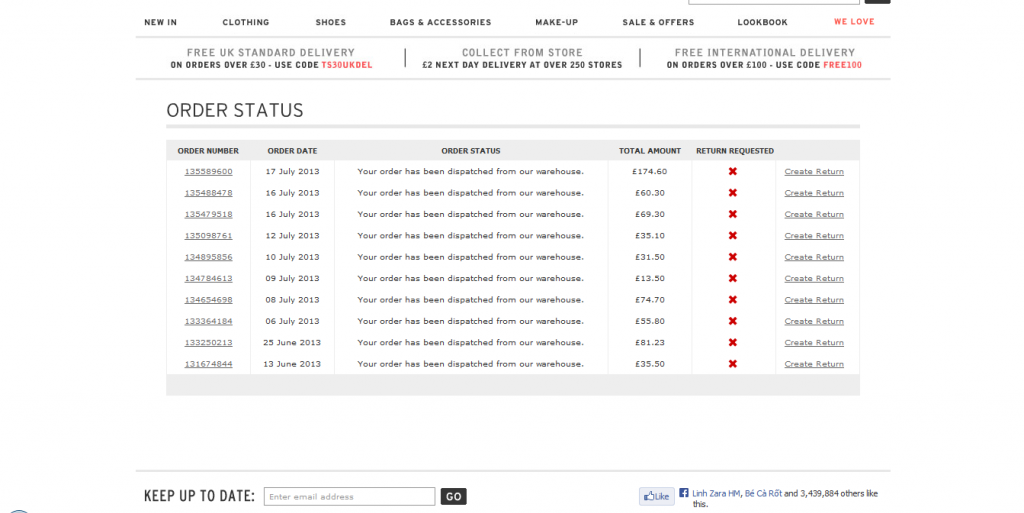1024x513 pixels.
Task: Click red X icon for order 131674844
Action: pyautogui.click(x=732, y=364)
